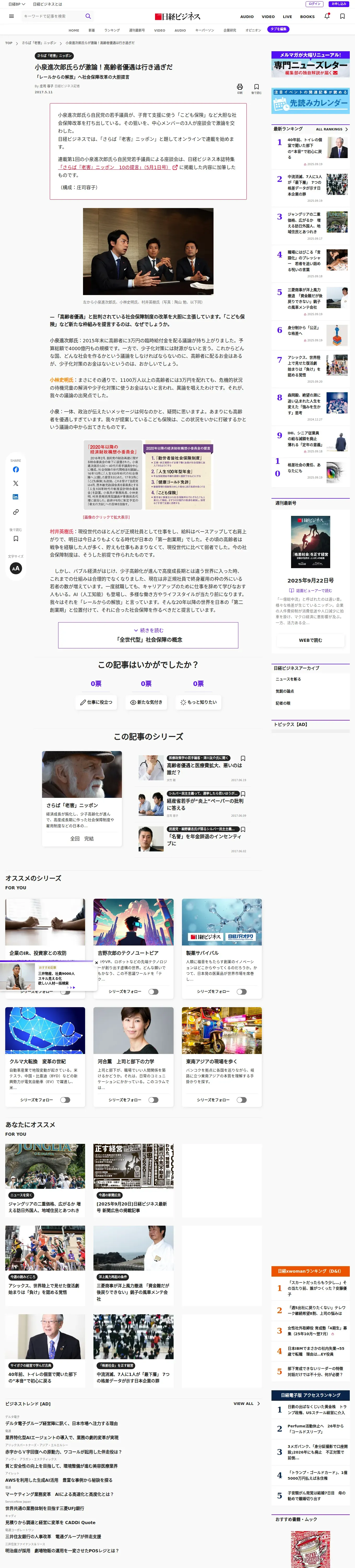Bookmark the 高齢者優遇と医療費拡大 series article
The image size is (355, 1568).
243,758
